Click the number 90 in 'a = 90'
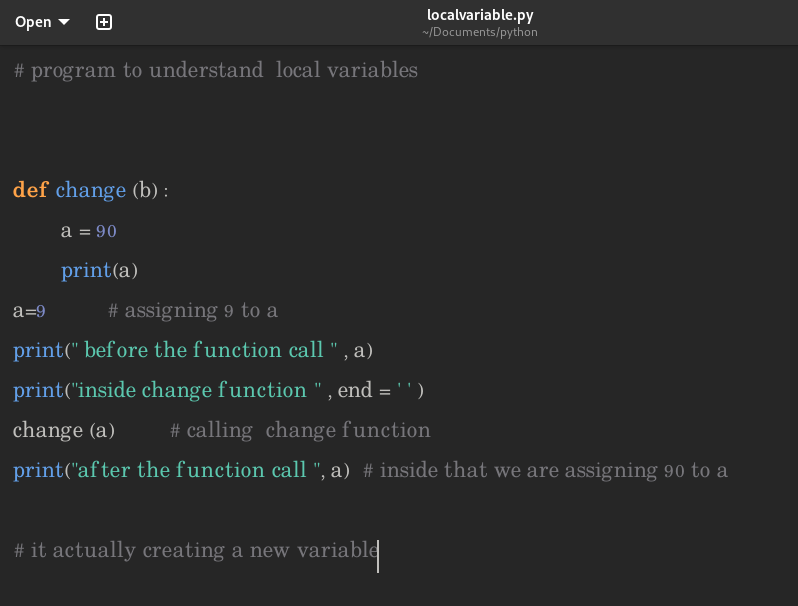 [106, 232]
